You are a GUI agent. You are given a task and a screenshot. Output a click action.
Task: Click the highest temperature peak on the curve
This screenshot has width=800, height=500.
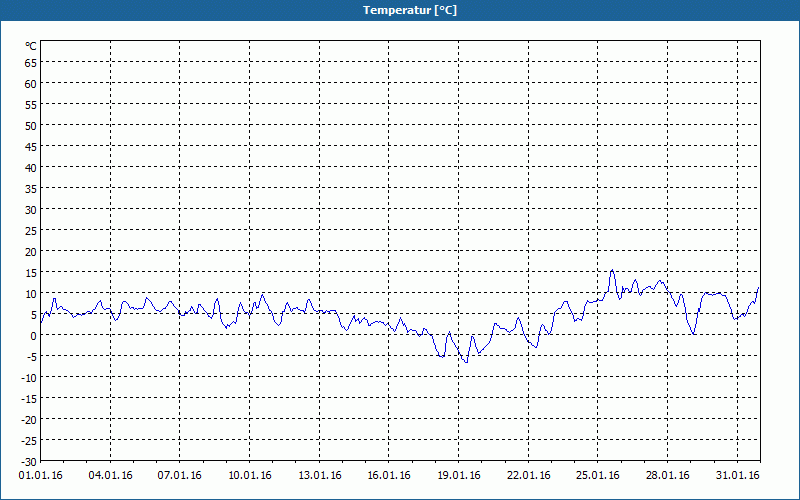[x=612, y=270]
